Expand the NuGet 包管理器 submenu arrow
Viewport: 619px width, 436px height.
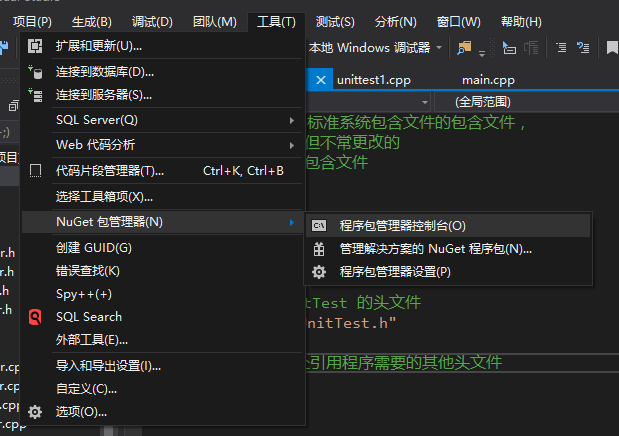tap(292, 222)
